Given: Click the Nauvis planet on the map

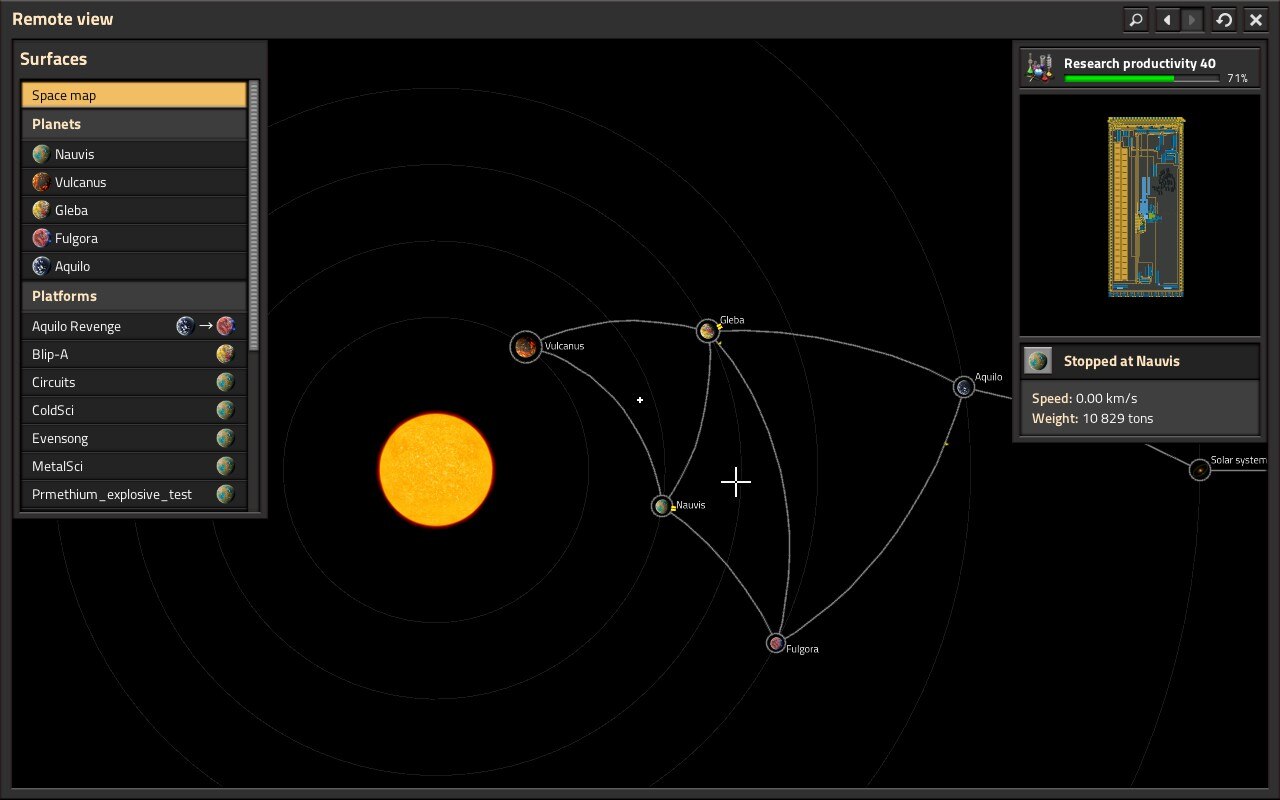Looking at the screenshot, I should point(662,506).
